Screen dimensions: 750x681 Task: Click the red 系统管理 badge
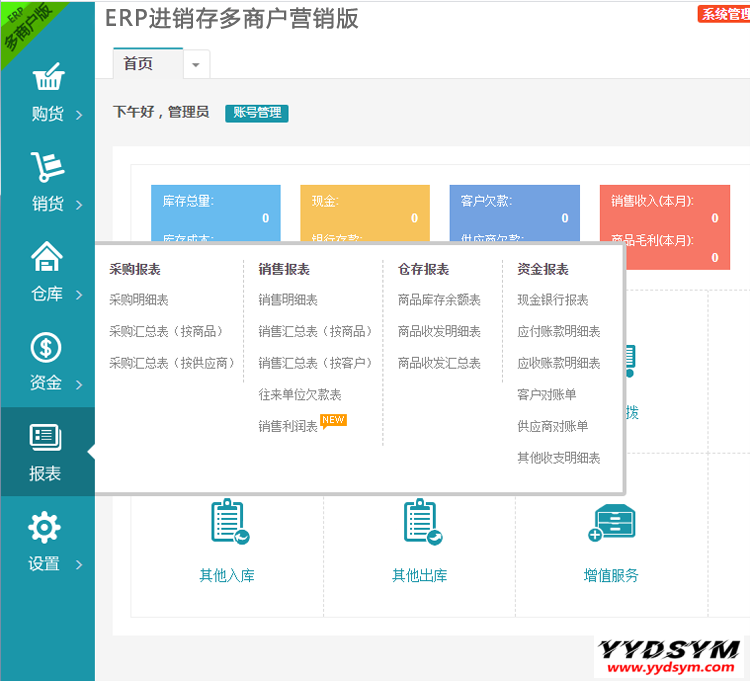(723, 14)
